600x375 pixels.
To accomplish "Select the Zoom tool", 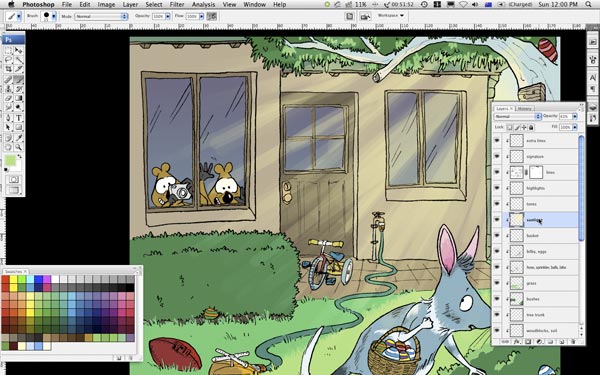I will [x=18, y=147].
